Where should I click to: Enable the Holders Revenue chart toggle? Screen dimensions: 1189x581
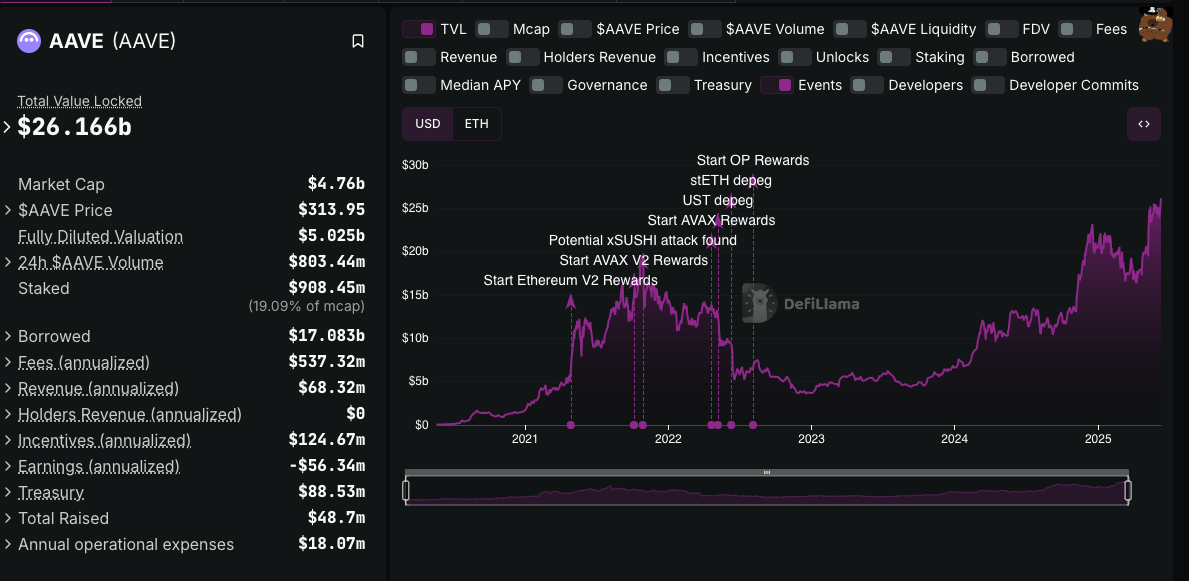tap(522, 58)
